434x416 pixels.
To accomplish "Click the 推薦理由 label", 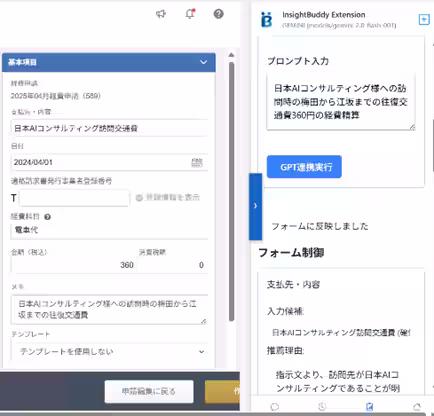I will coord(285,351).
